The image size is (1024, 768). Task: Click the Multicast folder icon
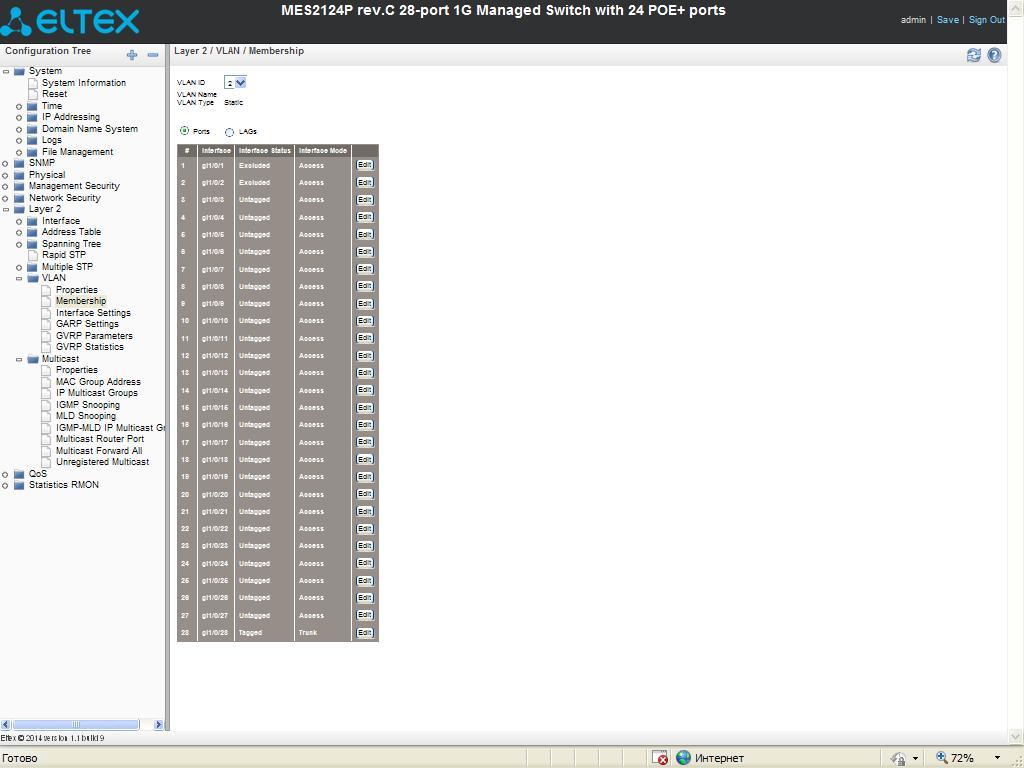click(33, 359)
